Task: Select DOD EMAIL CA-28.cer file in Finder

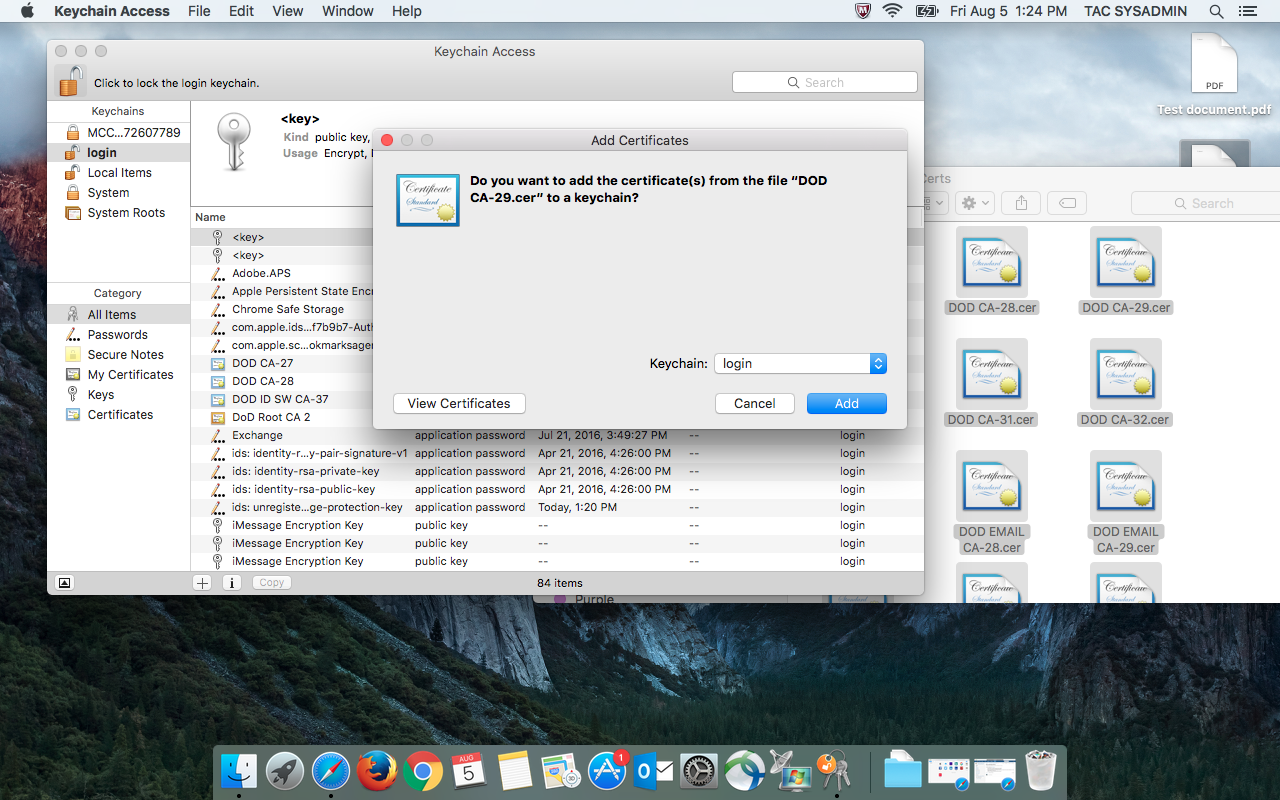Action: (992, 503)
